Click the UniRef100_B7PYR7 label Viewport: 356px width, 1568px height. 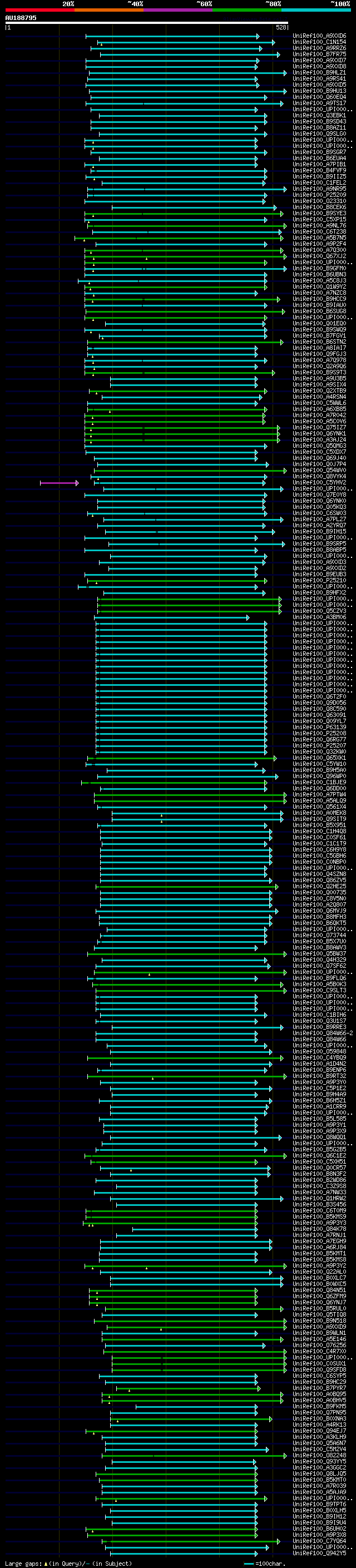(319, 1388)
